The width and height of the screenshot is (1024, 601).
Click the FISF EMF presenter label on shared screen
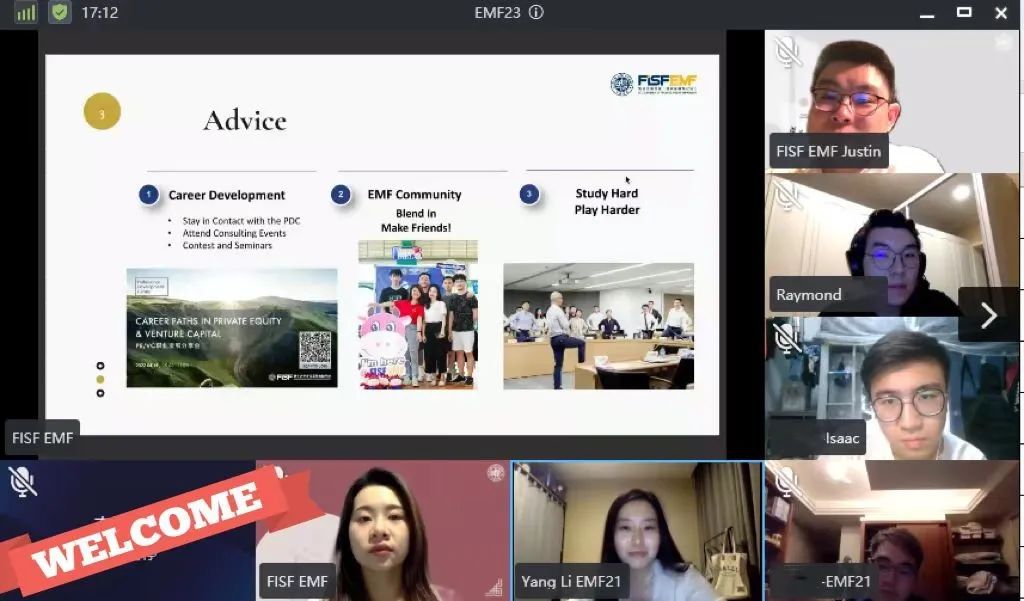(x=43, y=438)
